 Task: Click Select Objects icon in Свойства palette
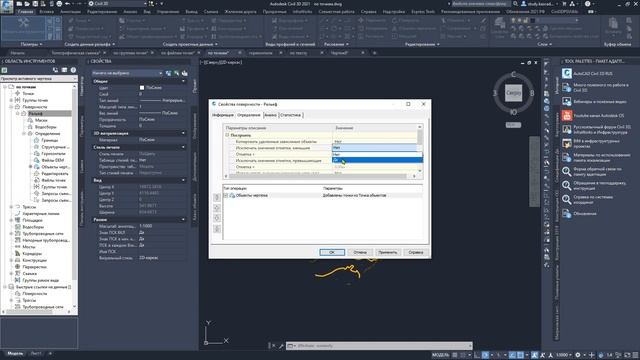(177, 73)
